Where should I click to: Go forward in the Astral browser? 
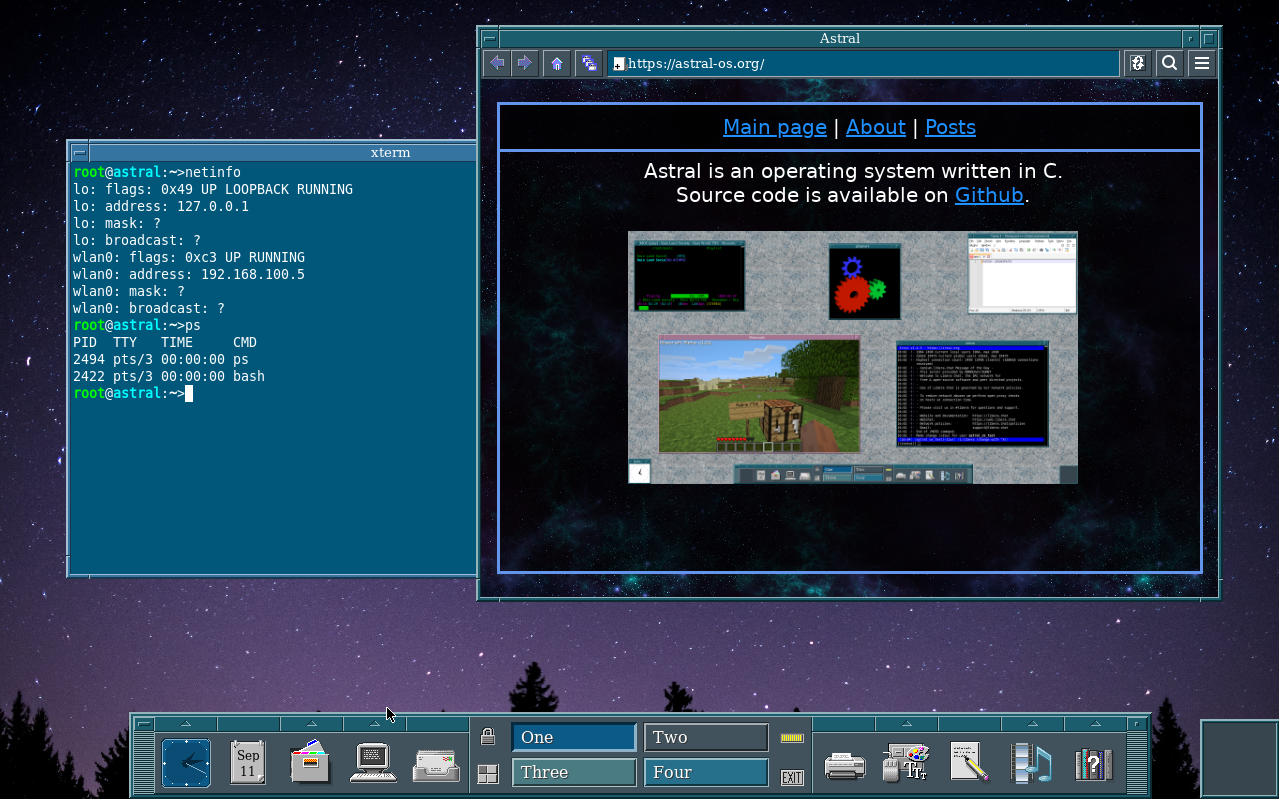(524, 64)
